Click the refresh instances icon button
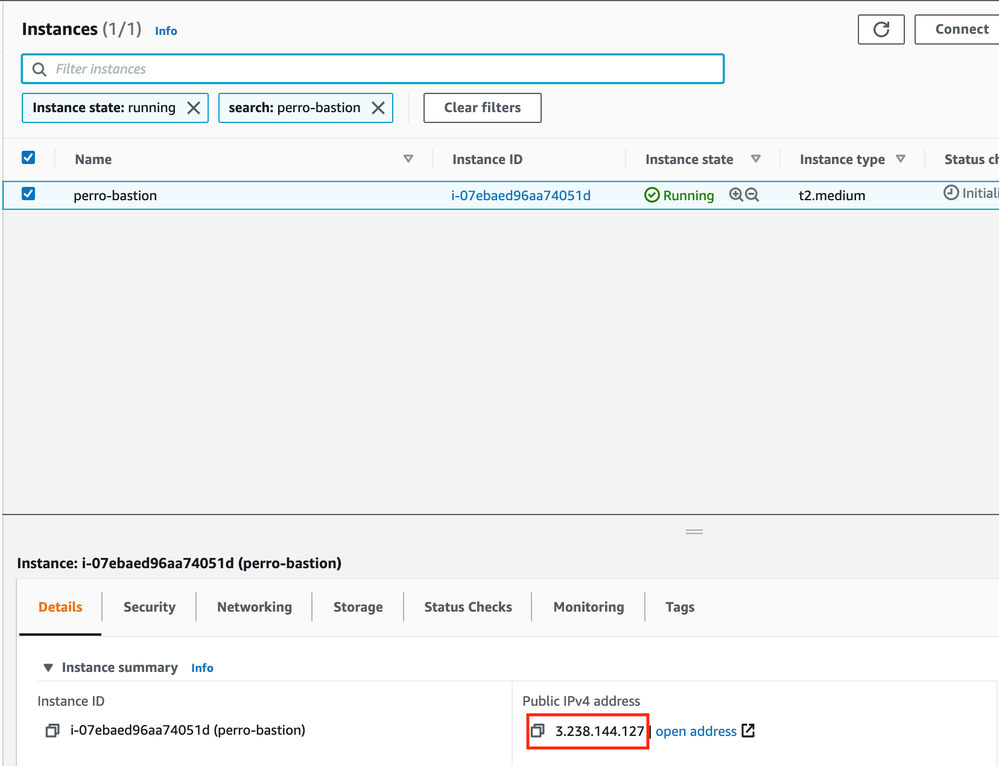999x766 pixels. [x=880, y=29]
